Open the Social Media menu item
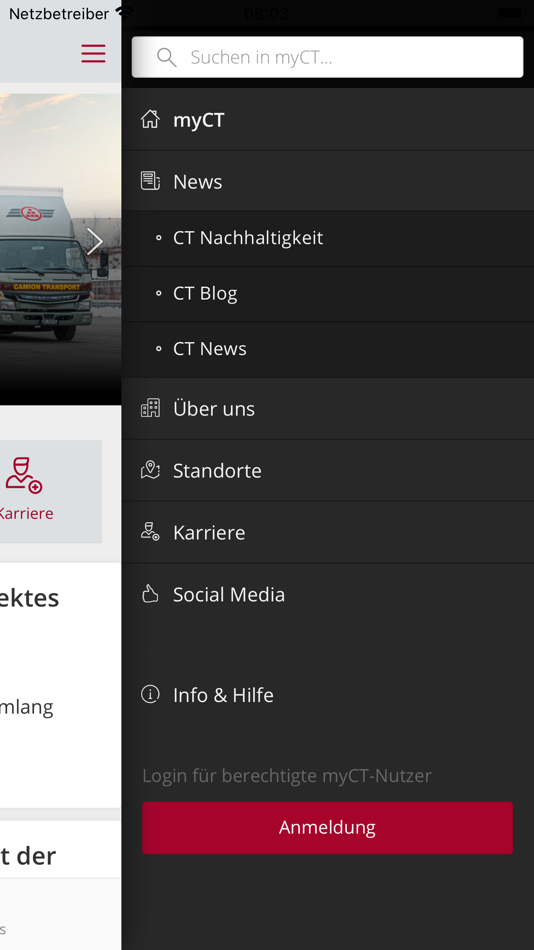This screenshot has width=534, height=950. pyautogui.click(x=328, y=594)
